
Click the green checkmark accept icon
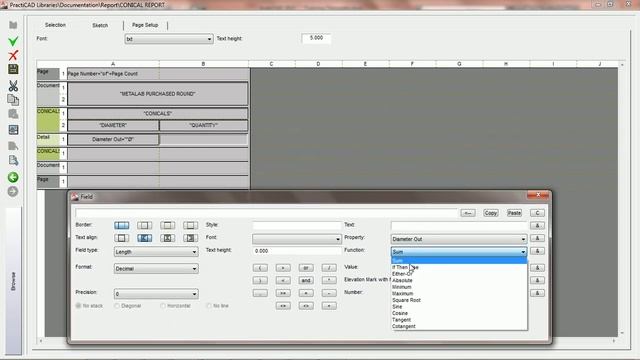pos(13,41)
